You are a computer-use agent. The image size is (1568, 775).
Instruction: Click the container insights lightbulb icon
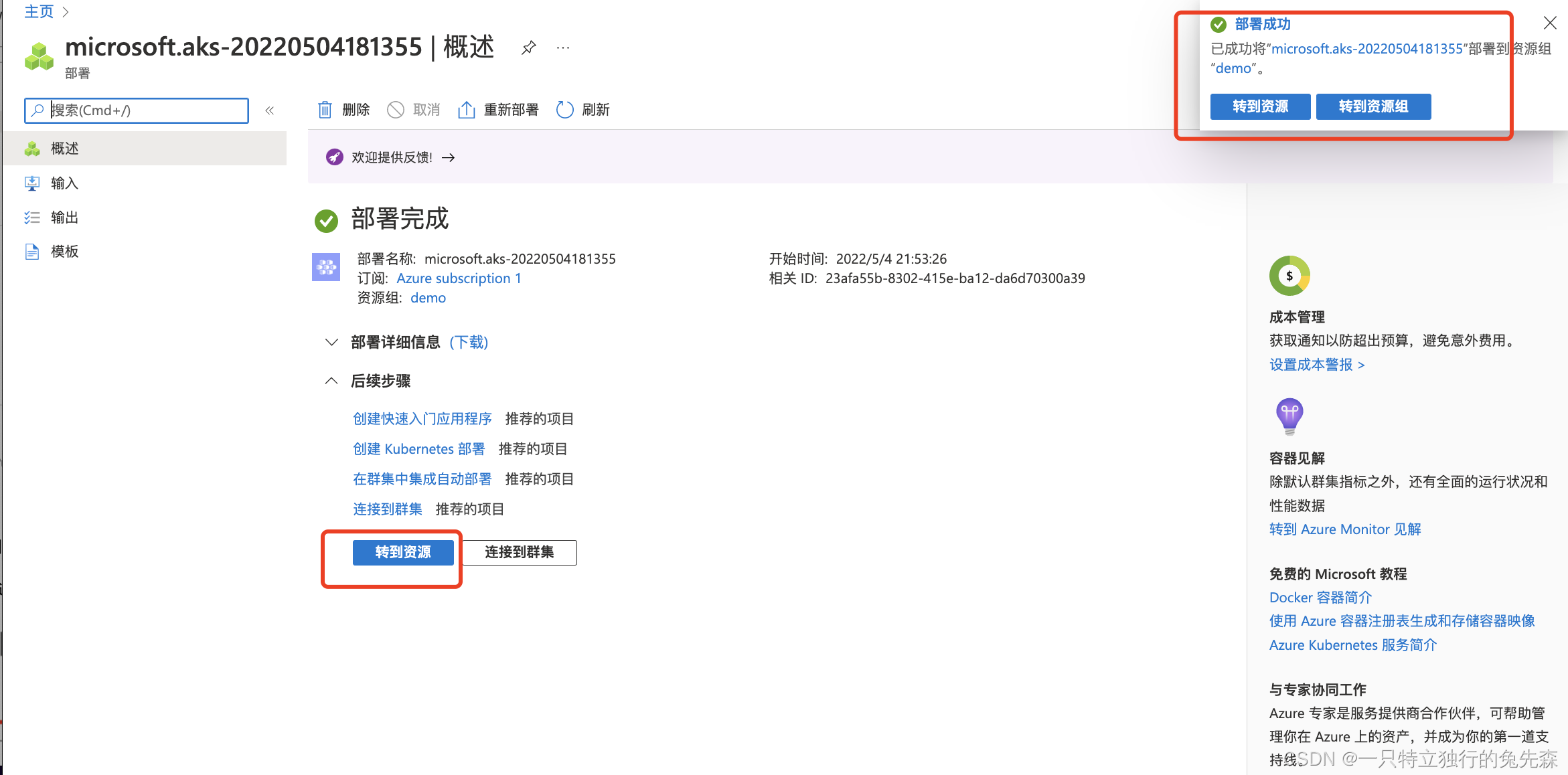coord(1289,416)
